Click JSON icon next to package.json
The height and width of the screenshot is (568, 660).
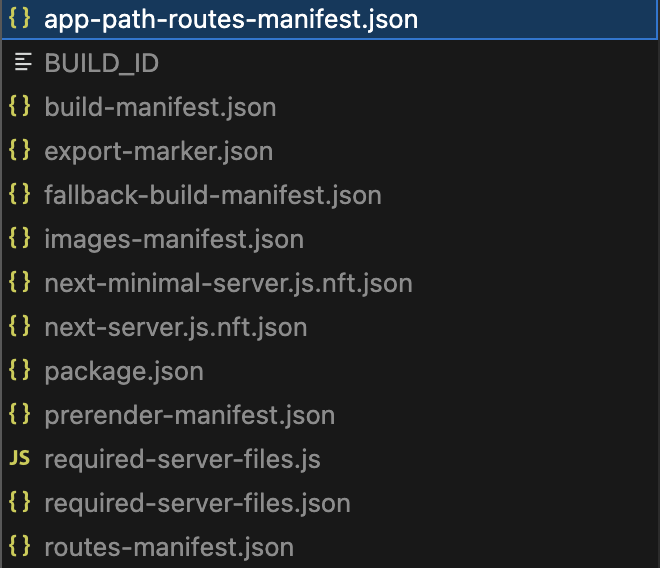[x=19, y=371]
